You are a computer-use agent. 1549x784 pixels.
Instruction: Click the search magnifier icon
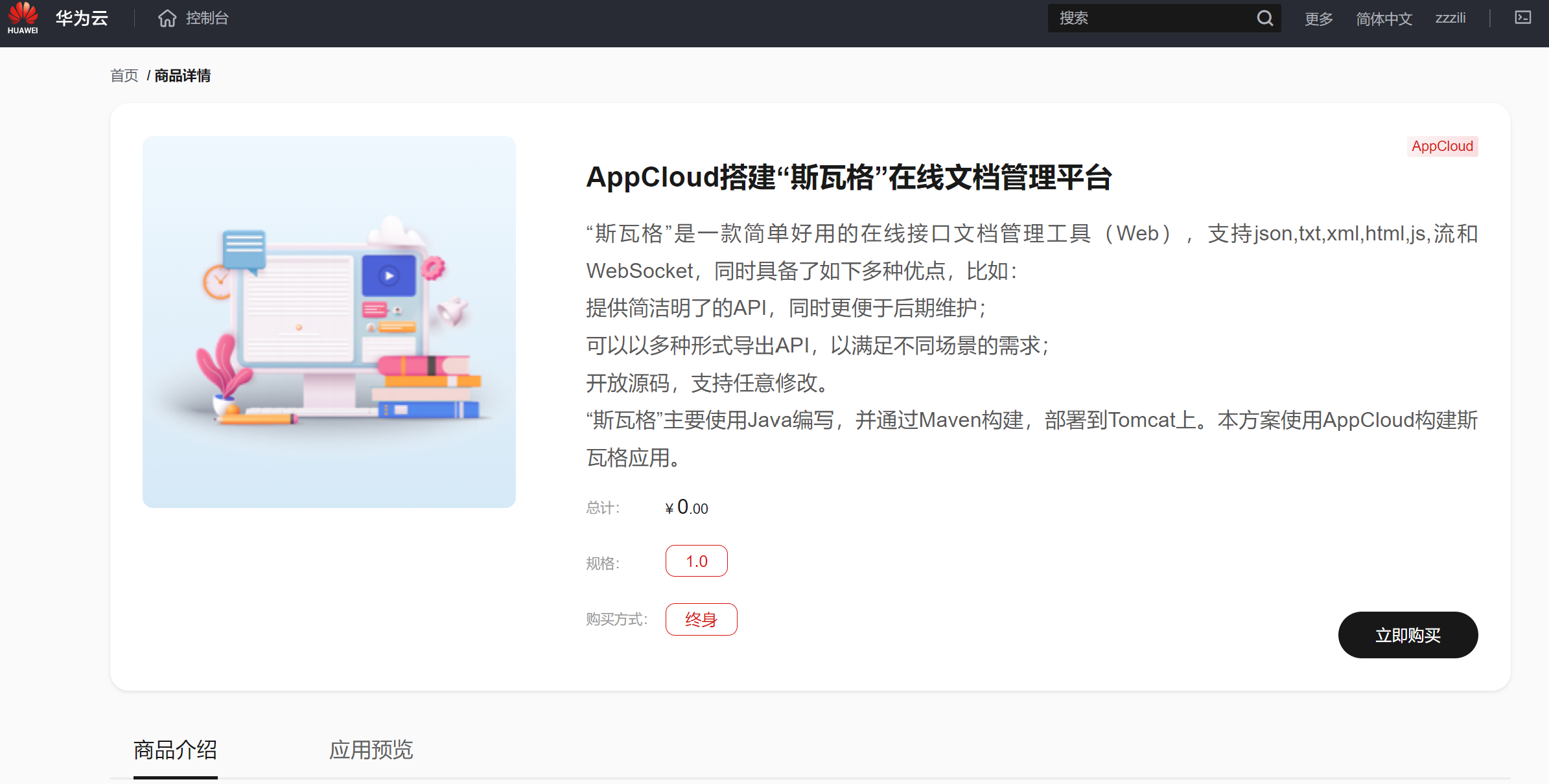(x=1264, y=17)
